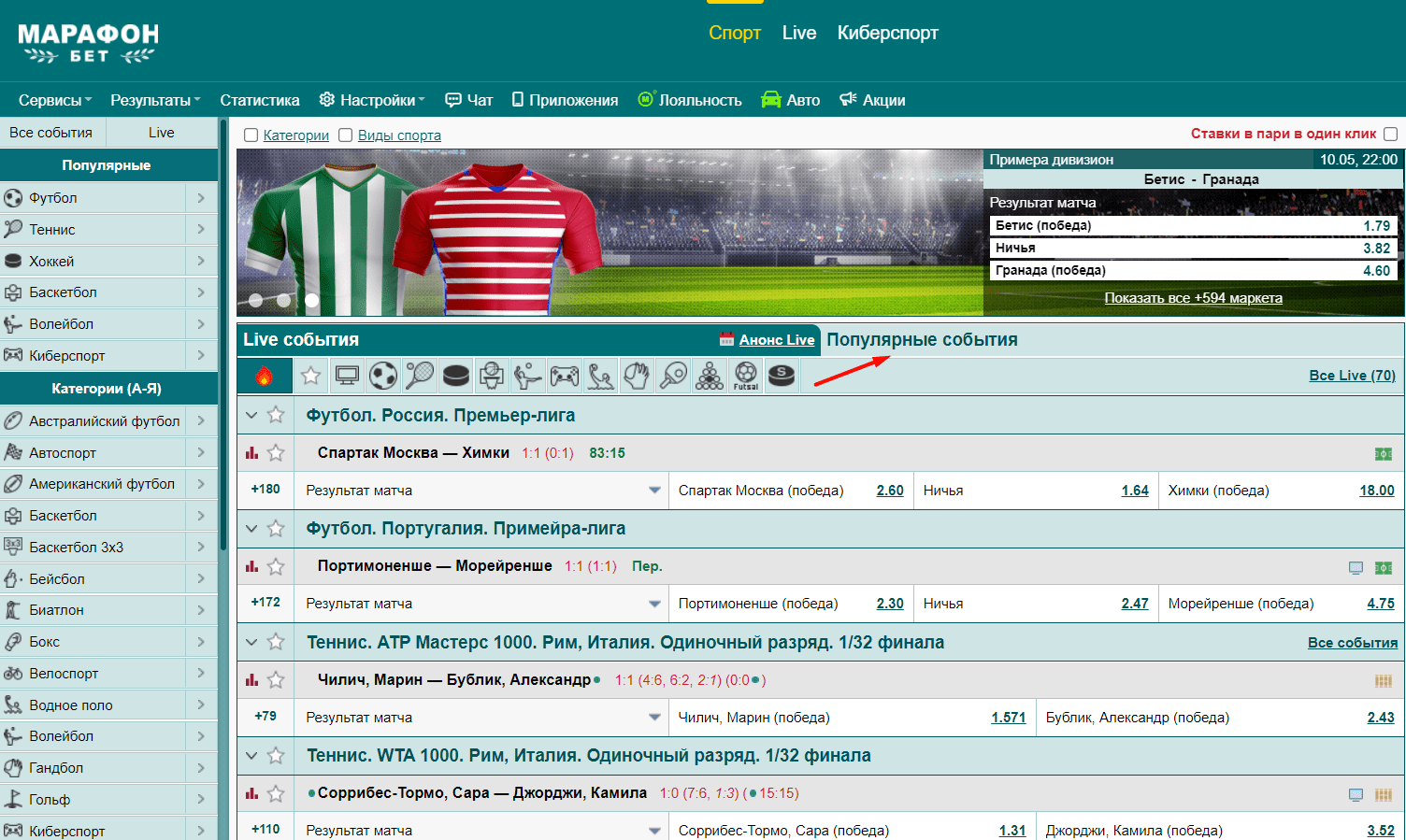
Task: Open statistics icon for Спартак Москва — Химки
Action: point(251,453)
